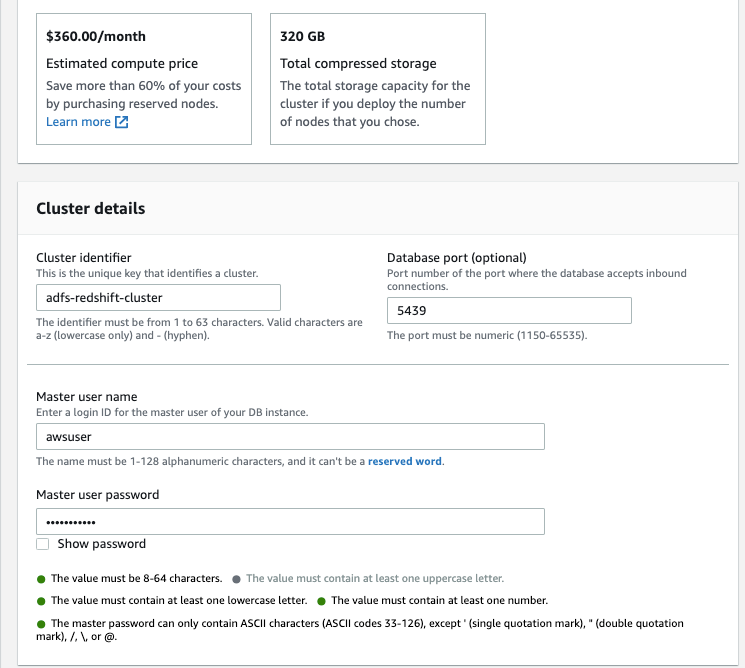The height and width of the screenshot is (668, 745).
Task: Click gray status dot for uppercase letter rule
Action: pyautogui.click(x=236, y=579)
